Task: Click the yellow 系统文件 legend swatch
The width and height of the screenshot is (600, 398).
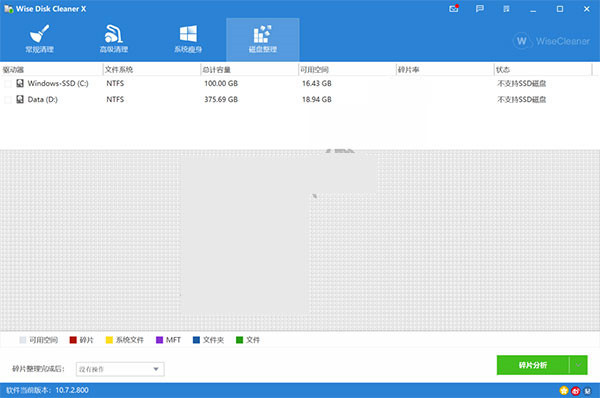Action: tap(109, 340)
